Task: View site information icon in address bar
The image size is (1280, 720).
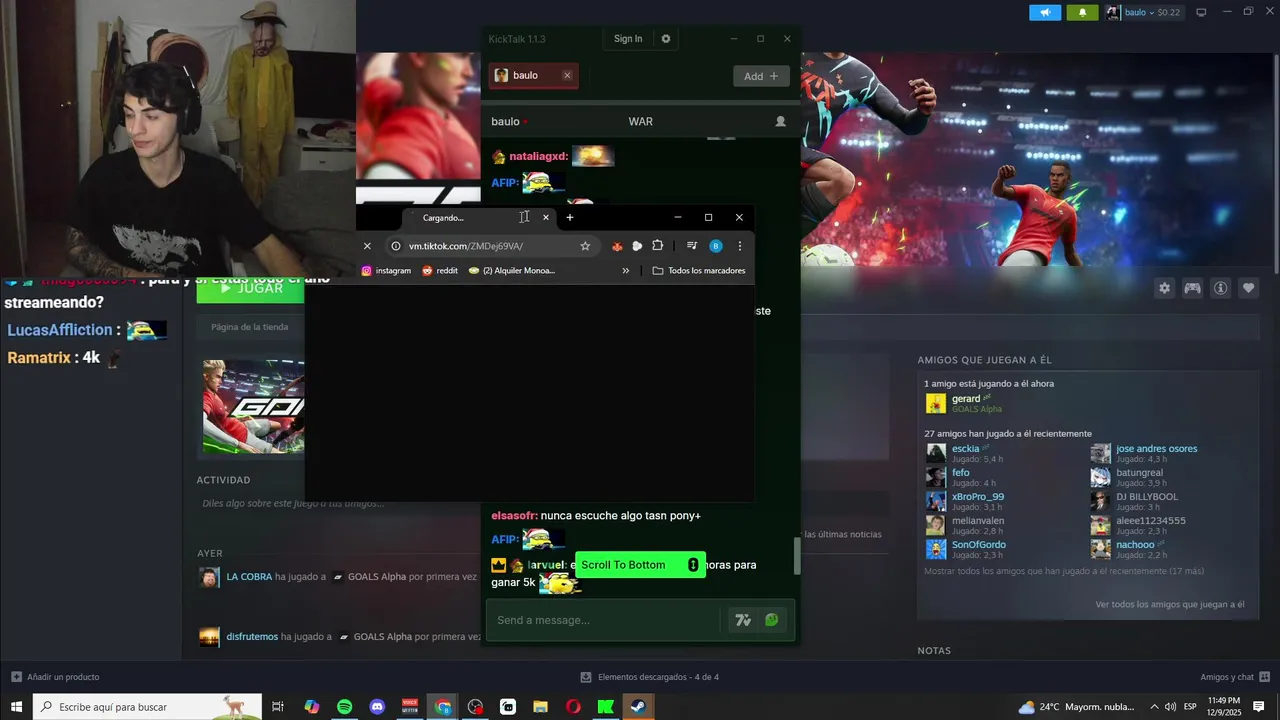Action: (x=396, y=246)
